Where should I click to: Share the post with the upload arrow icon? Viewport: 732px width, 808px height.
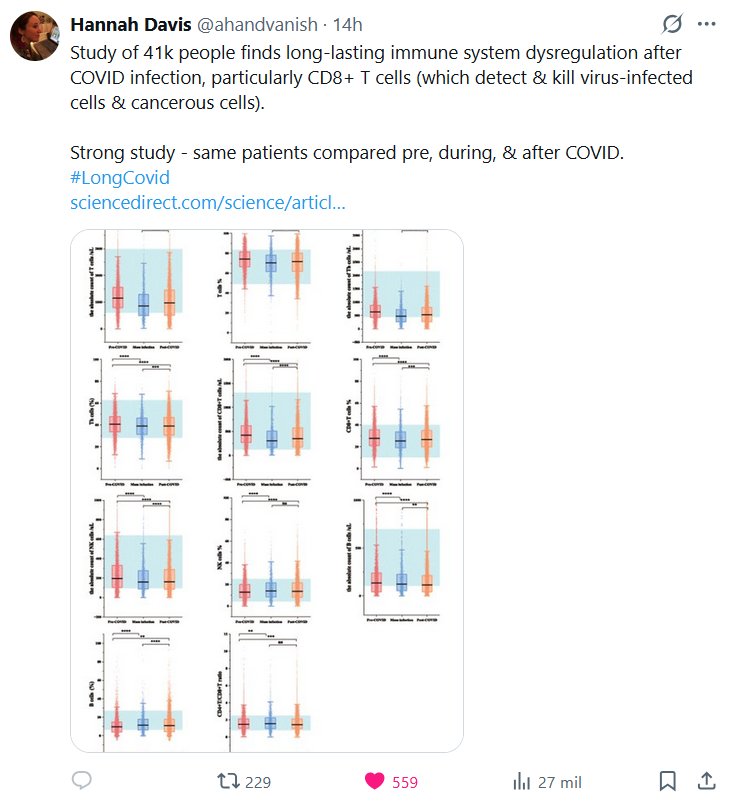[x=705, y=781]
